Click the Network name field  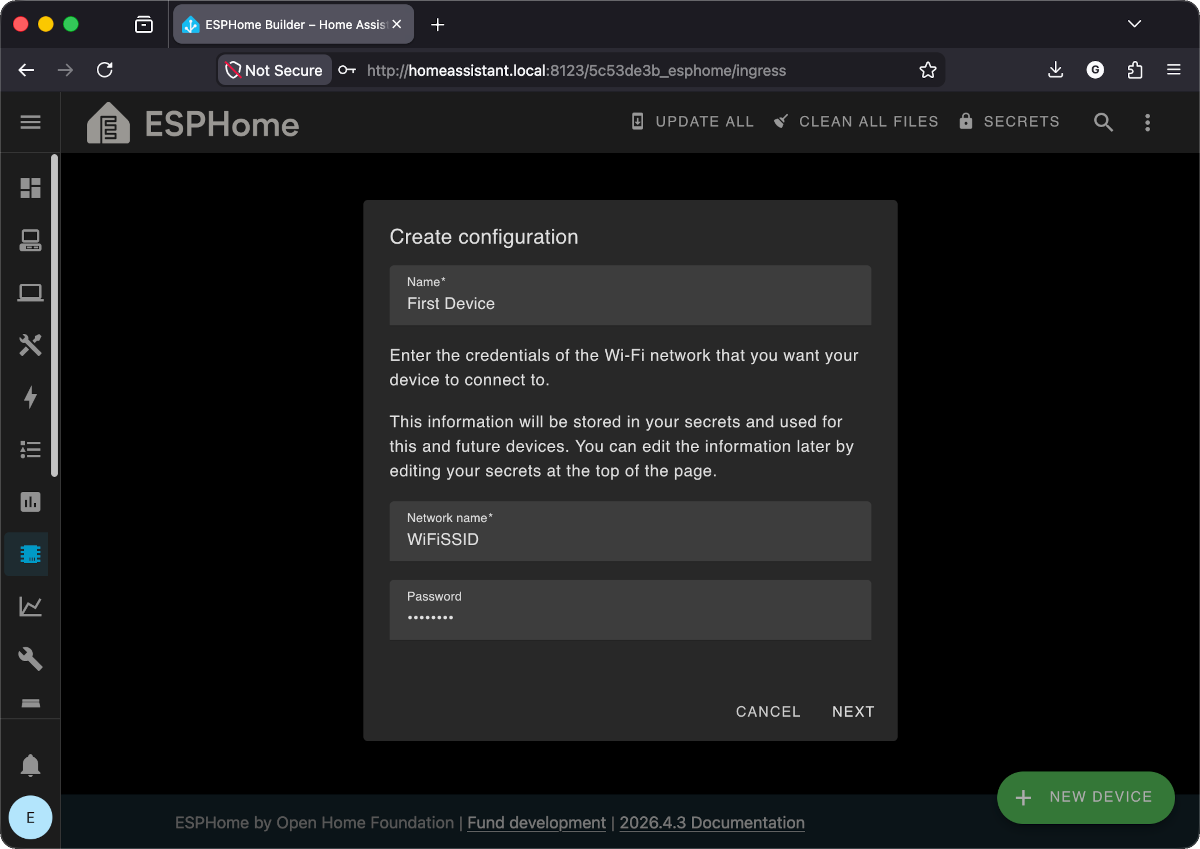630,531
